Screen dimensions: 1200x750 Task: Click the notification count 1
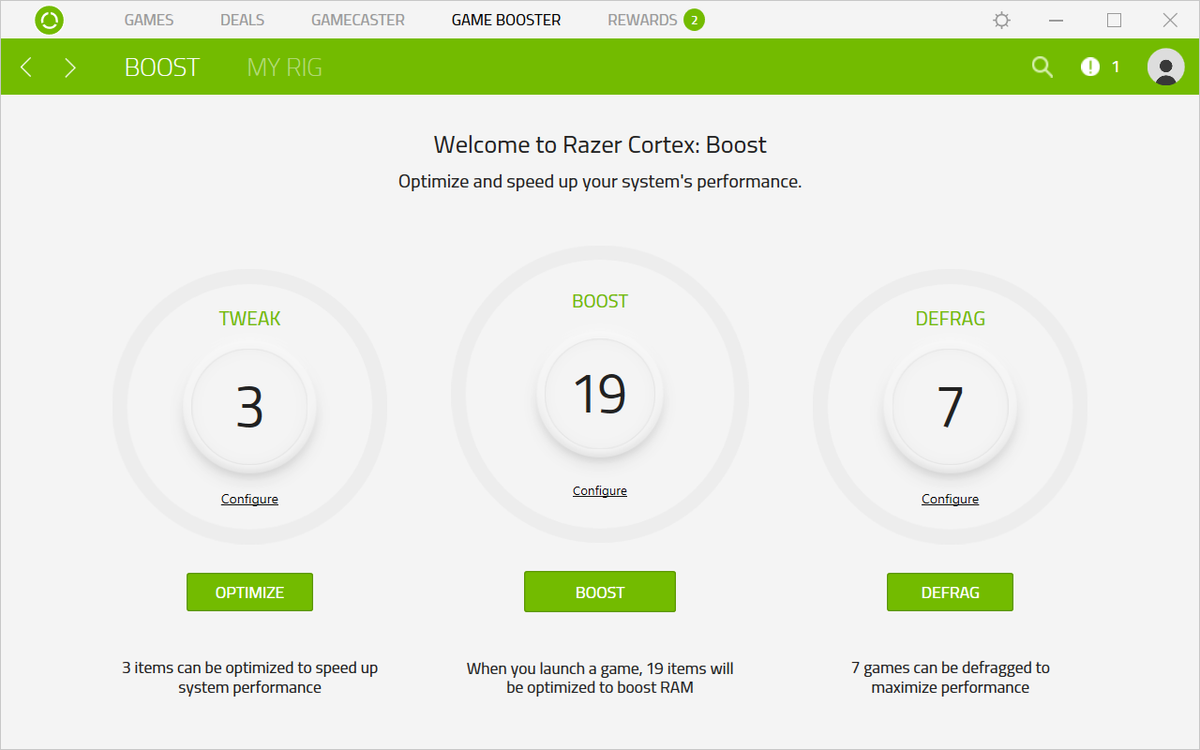[1116, 67]
